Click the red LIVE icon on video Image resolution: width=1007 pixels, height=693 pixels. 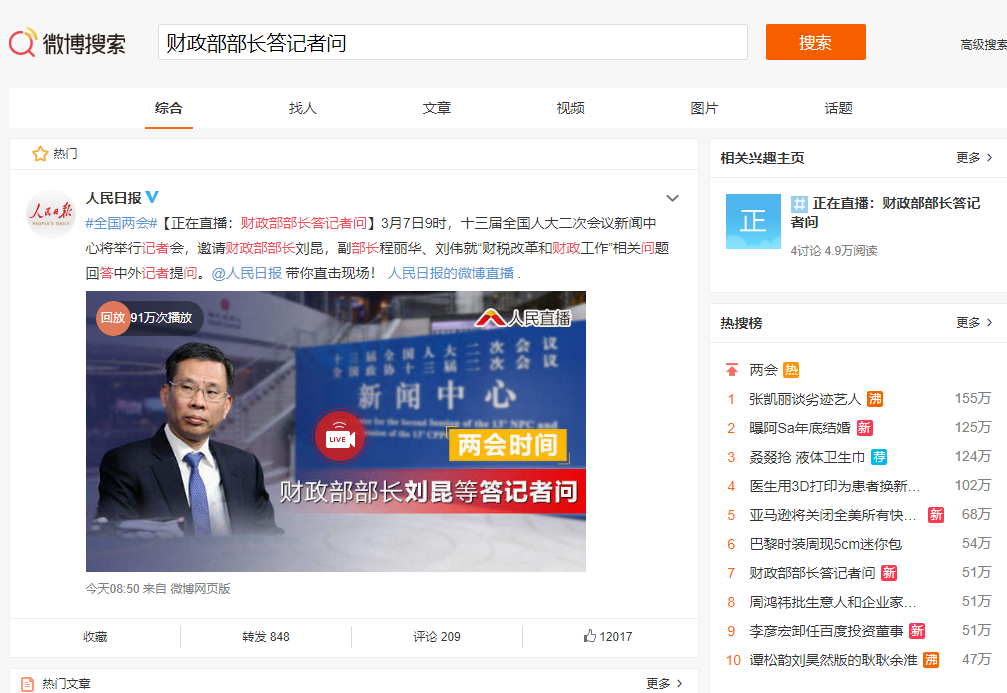coord(339,436)
